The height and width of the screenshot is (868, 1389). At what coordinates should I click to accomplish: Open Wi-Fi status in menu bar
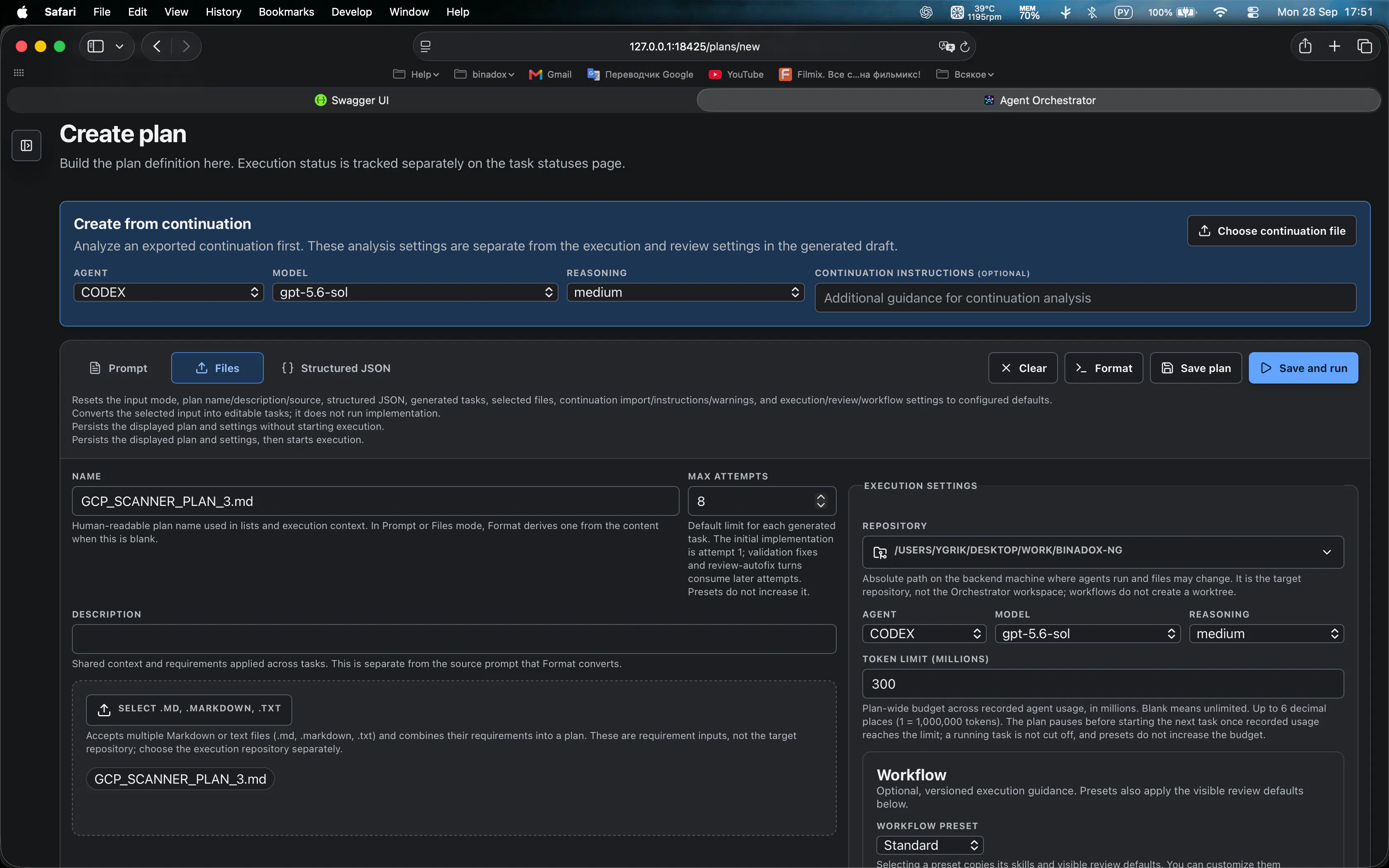pyautogui.click(x=1220, y=12)
